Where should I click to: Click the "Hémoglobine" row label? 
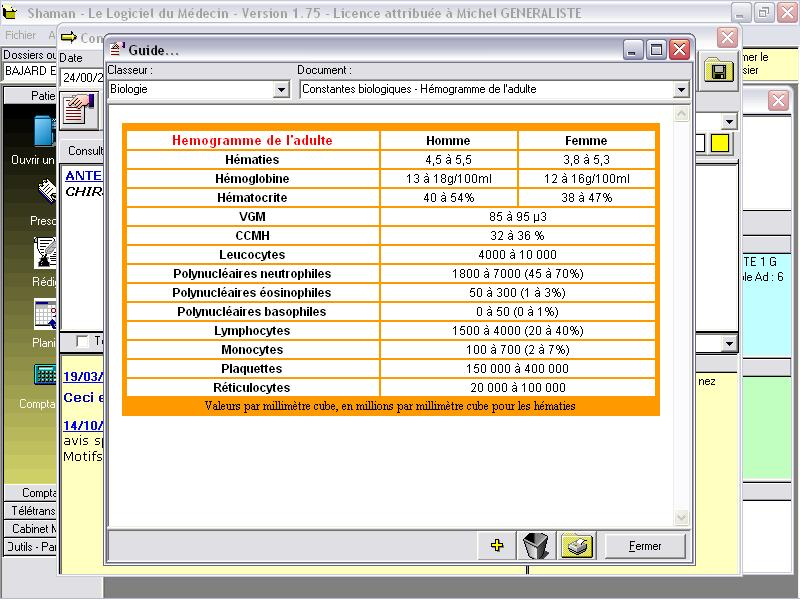(252, 179)
